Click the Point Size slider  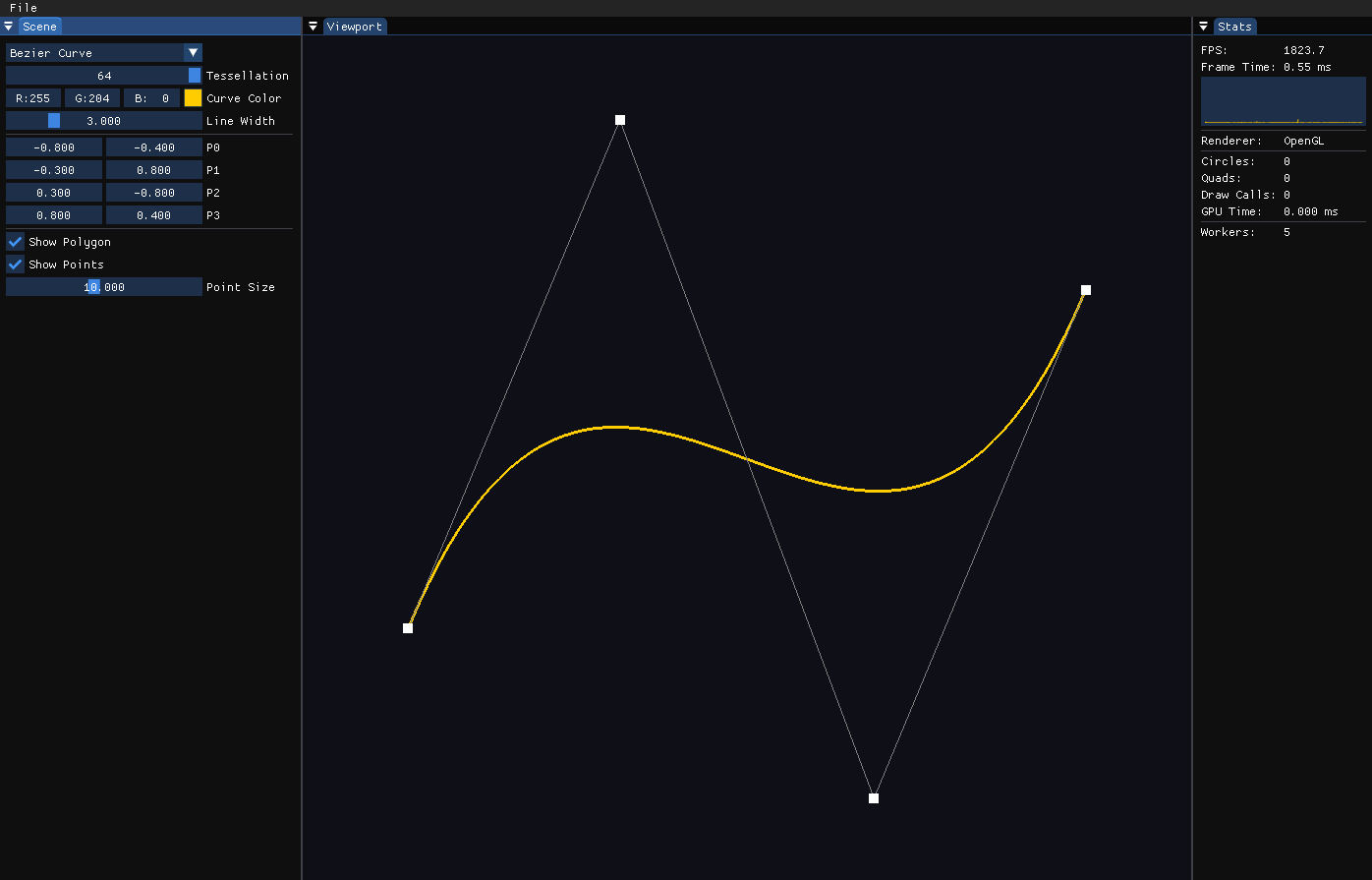coord(103,287)
